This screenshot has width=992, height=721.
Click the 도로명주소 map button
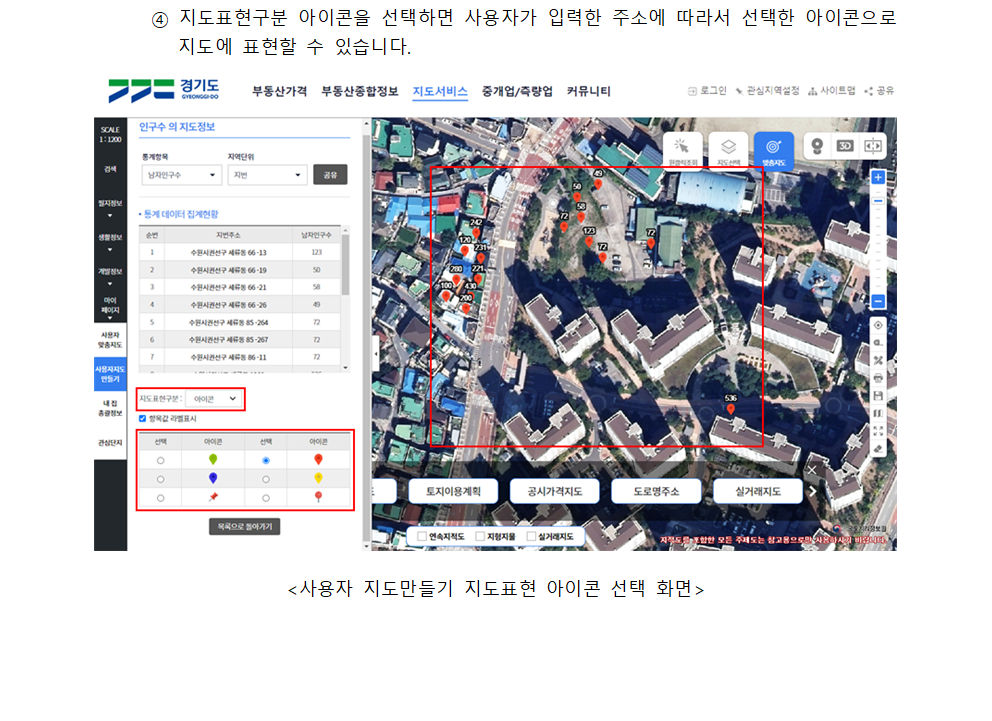tap(656, 491)
